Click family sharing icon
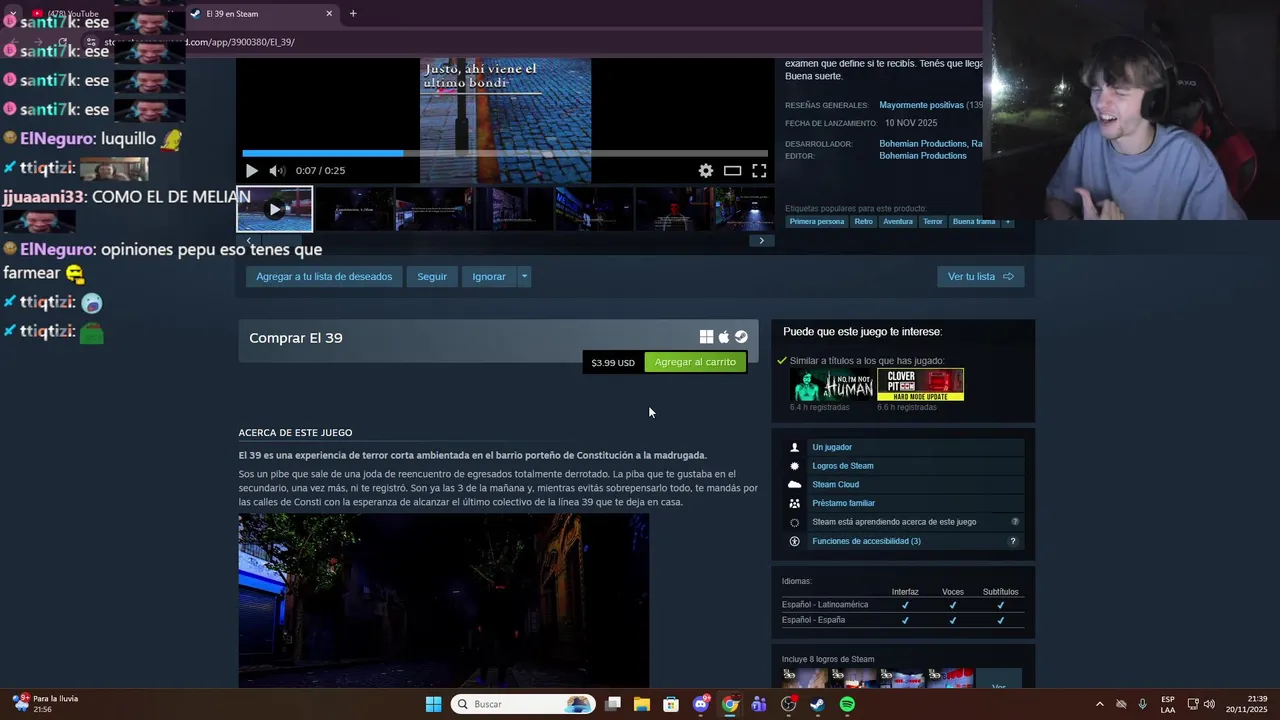 (x=795, y=503)
